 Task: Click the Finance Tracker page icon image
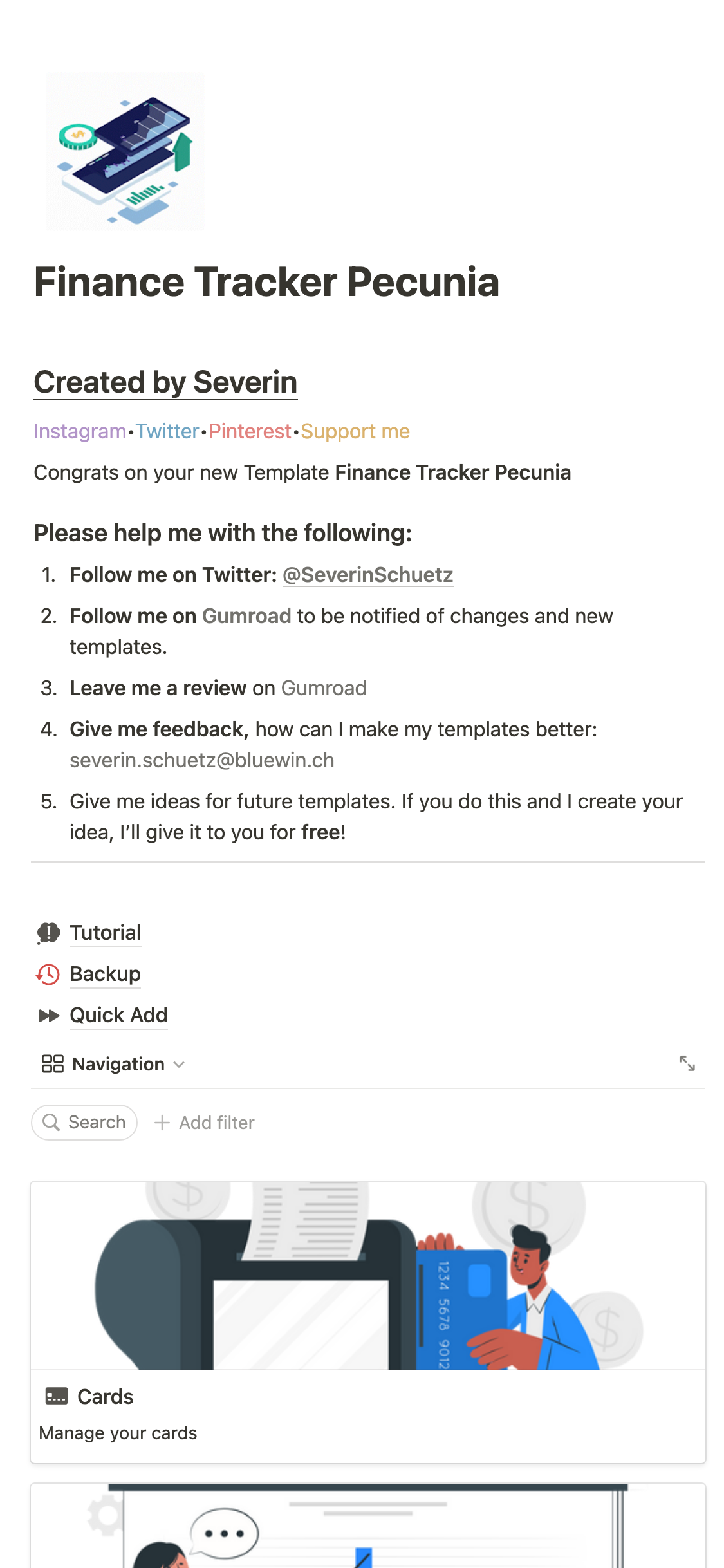[125, 151]
